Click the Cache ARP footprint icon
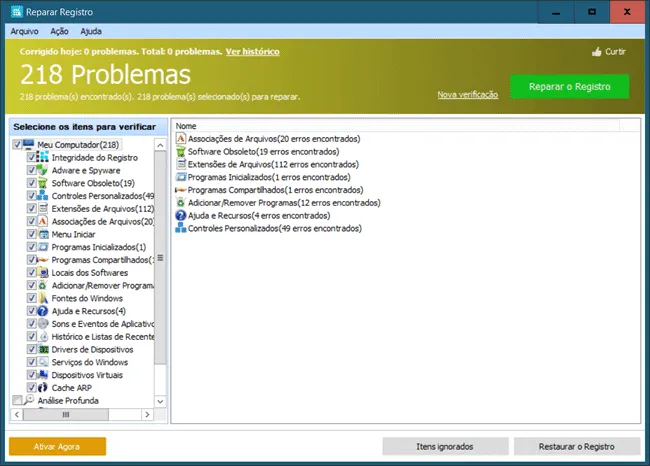This screenshot has width=650, height=466. click(x=42, y=388)
